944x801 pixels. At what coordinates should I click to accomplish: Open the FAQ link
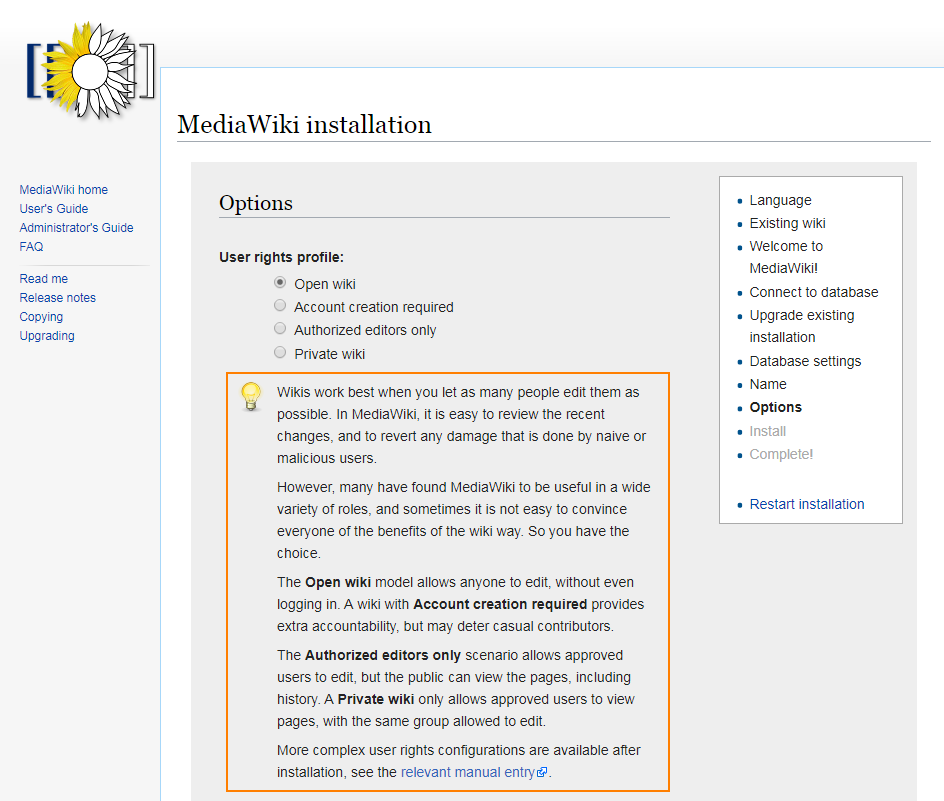(x=31, y=246)
